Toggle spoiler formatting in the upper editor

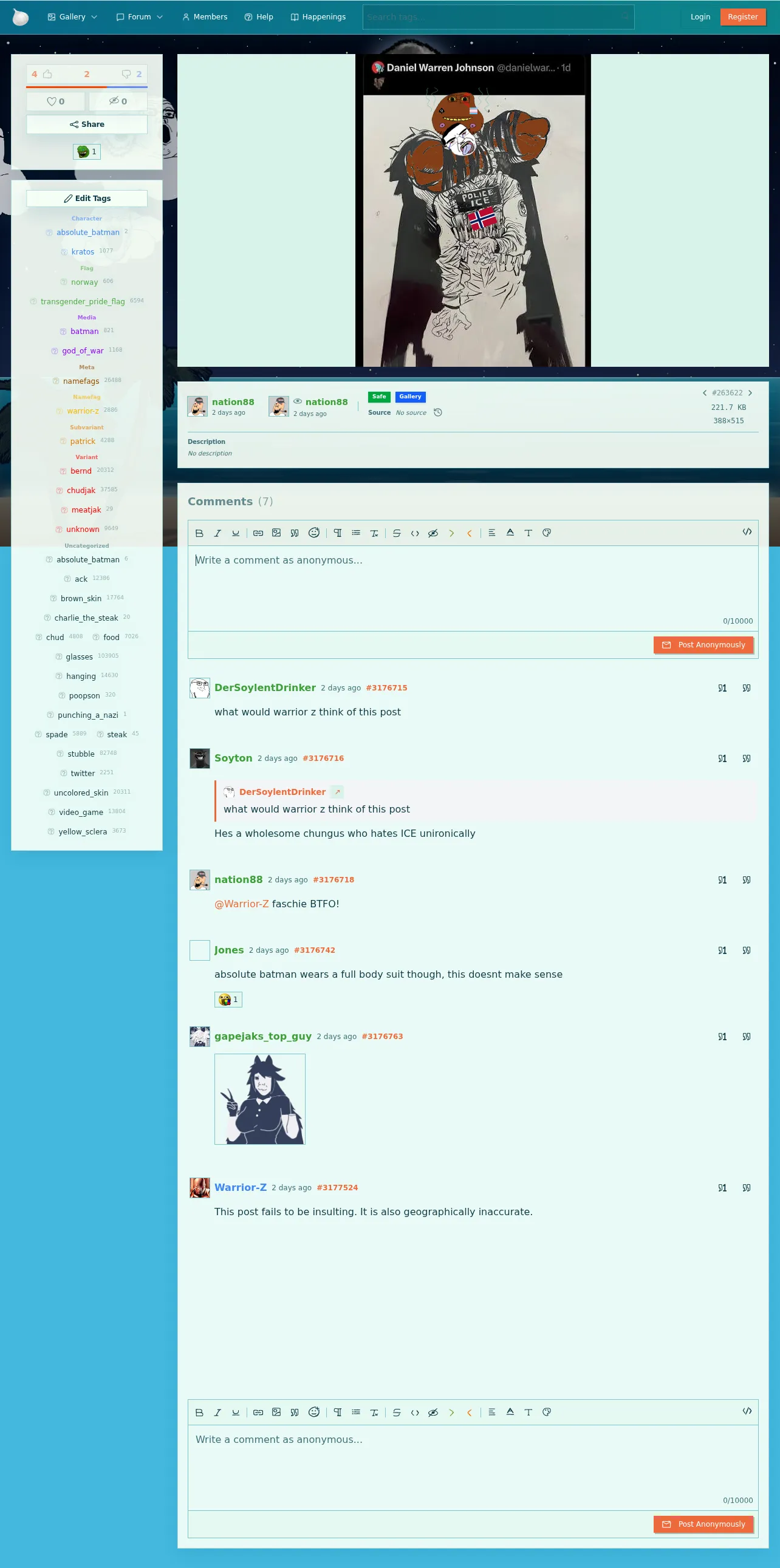point(434,533)
